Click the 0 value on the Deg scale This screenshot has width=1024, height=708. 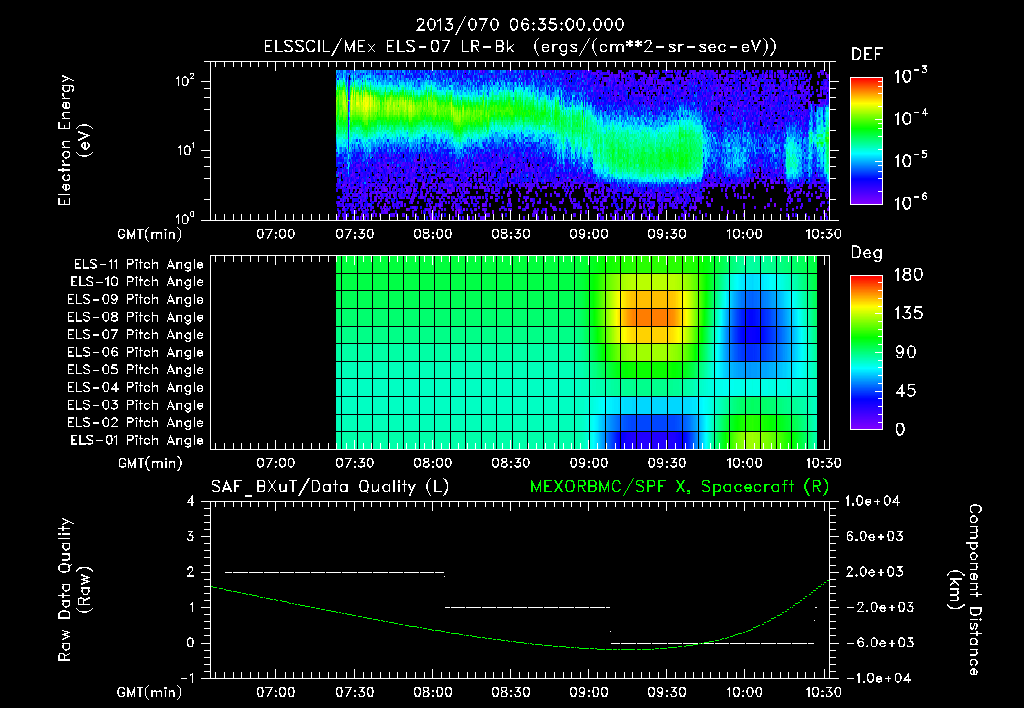click(900, 429)
